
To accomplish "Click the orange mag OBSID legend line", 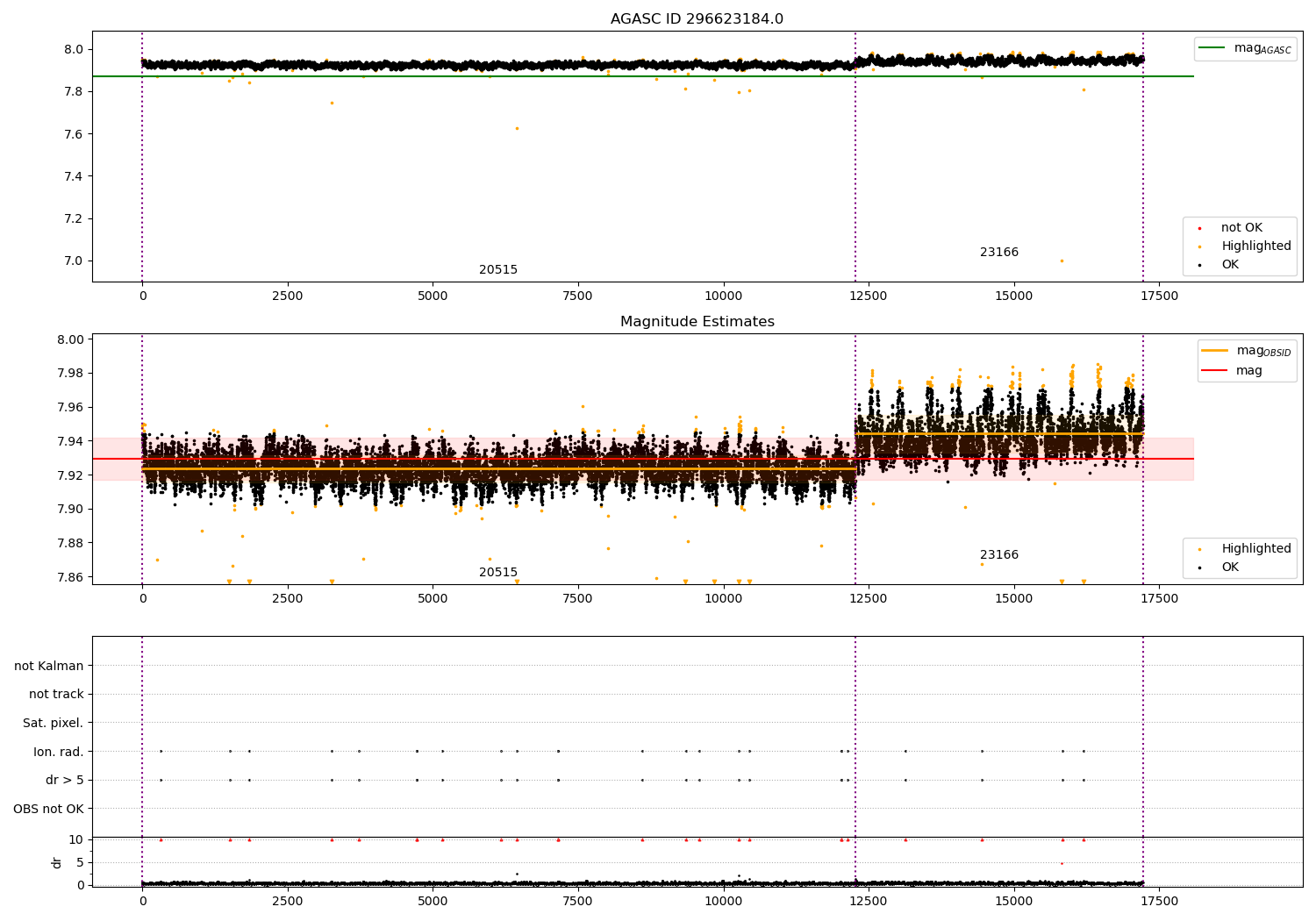I will (x=1214, y=351).
